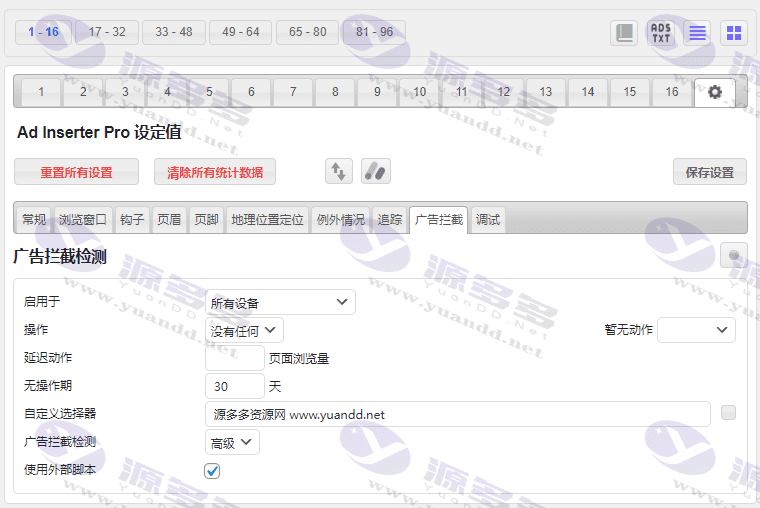Open block tab 12

(504, 92)
